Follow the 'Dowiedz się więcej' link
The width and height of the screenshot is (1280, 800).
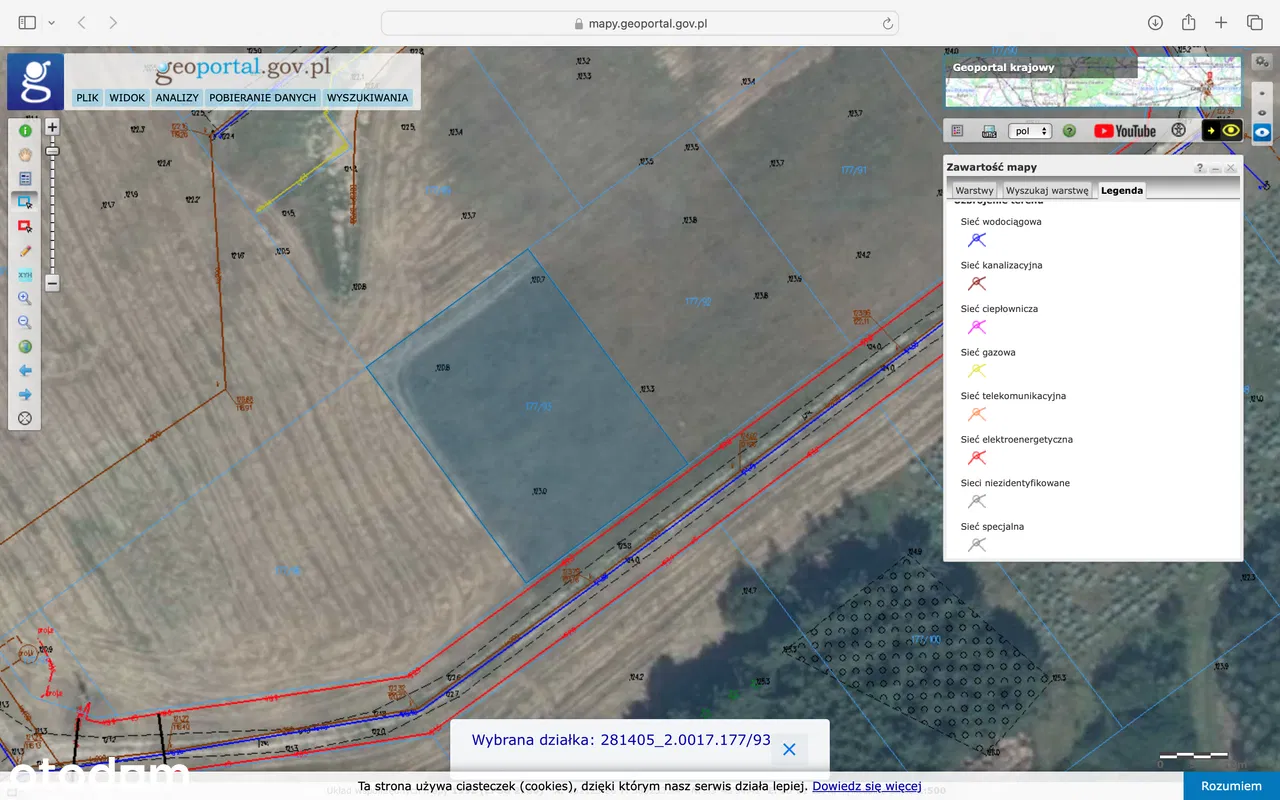pos(866,787)
